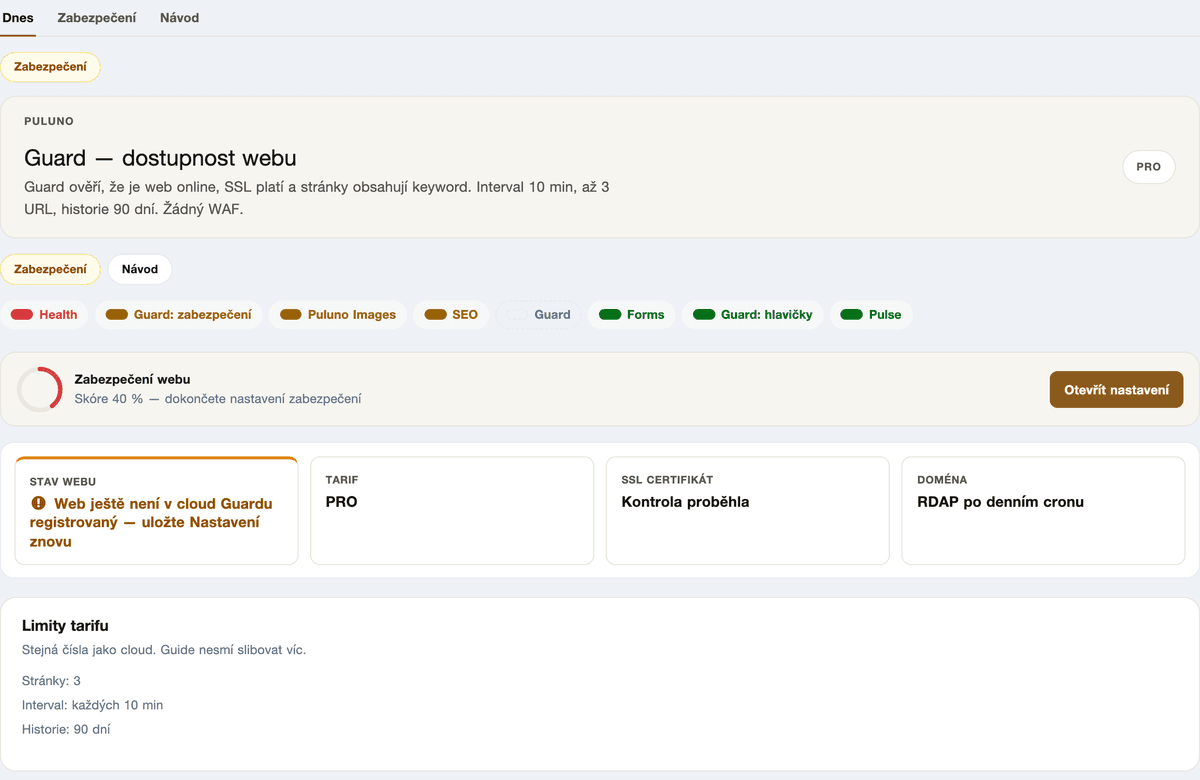
Task: Click the Zabezpečení webu title
Action: click(x=132, y=379)
